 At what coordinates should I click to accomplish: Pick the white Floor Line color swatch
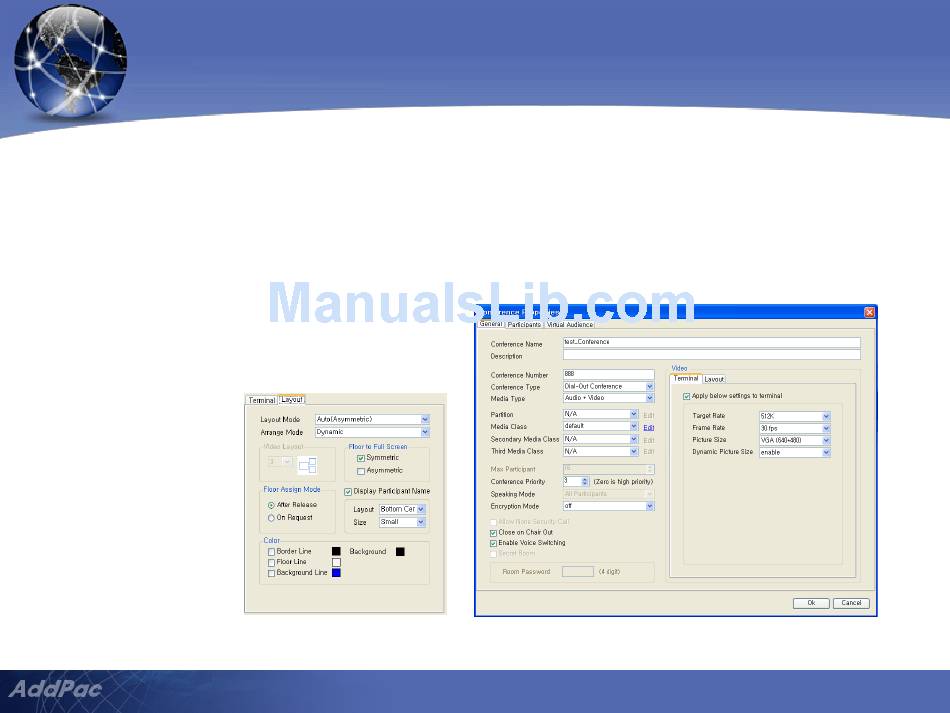click(336, 562)
